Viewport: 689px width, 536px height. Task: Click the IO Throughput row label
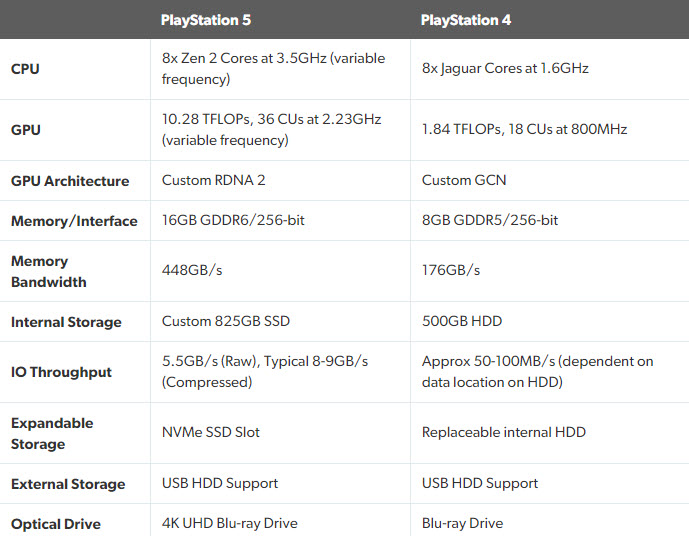61,372
